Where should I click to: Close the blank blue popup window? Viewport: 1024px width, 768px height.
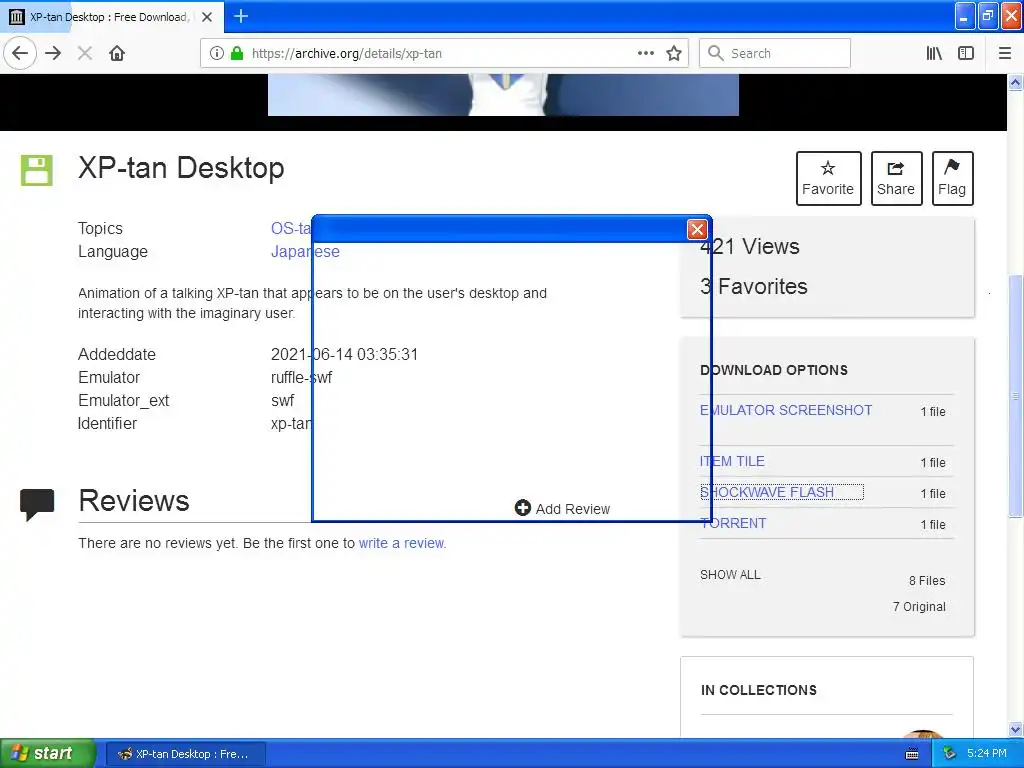pyautogui.click(x=697, y=229)
